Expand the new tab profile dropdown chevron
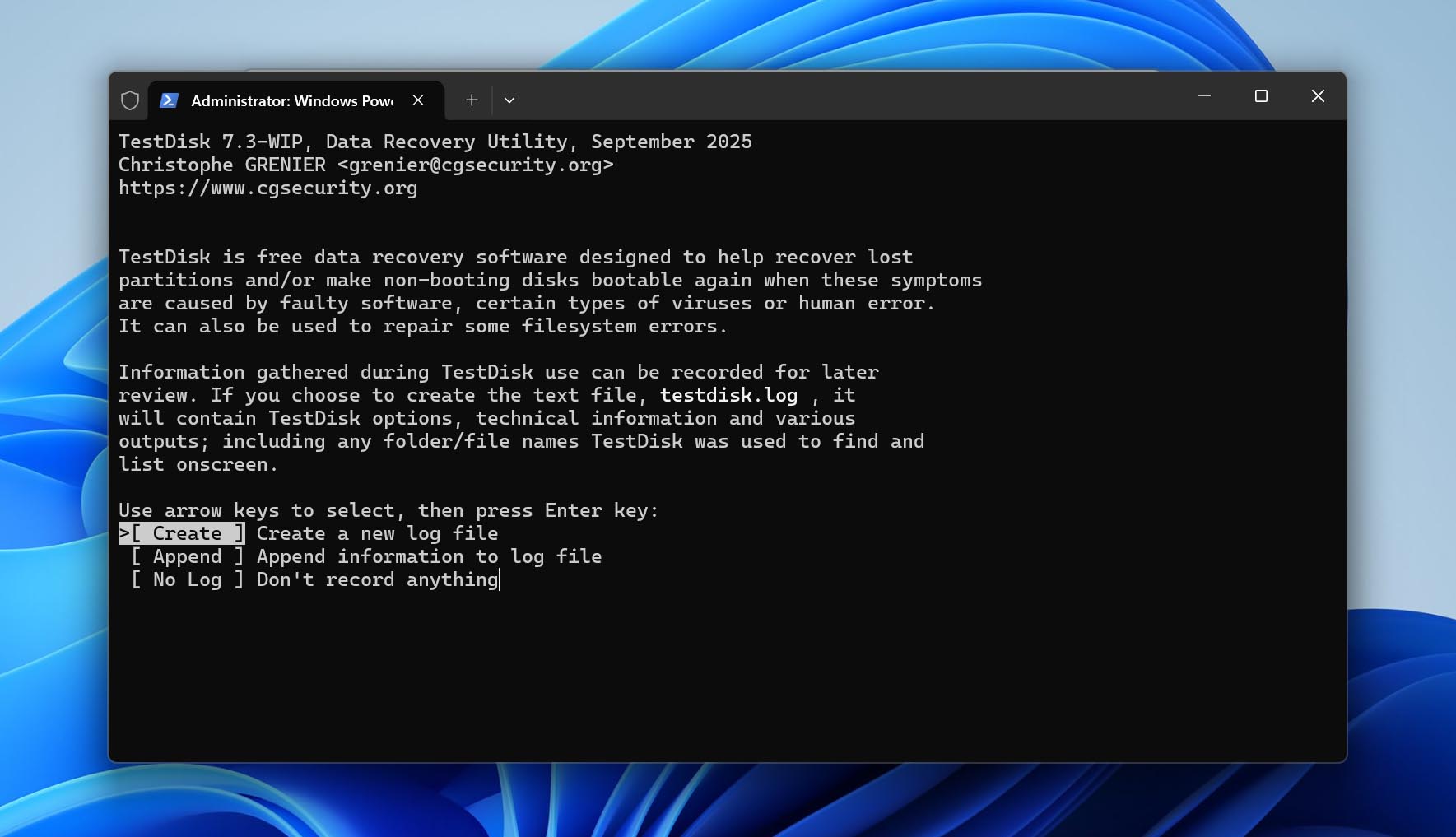The height and width of the screenshot is (837, 1456). [x=509, y=100]
